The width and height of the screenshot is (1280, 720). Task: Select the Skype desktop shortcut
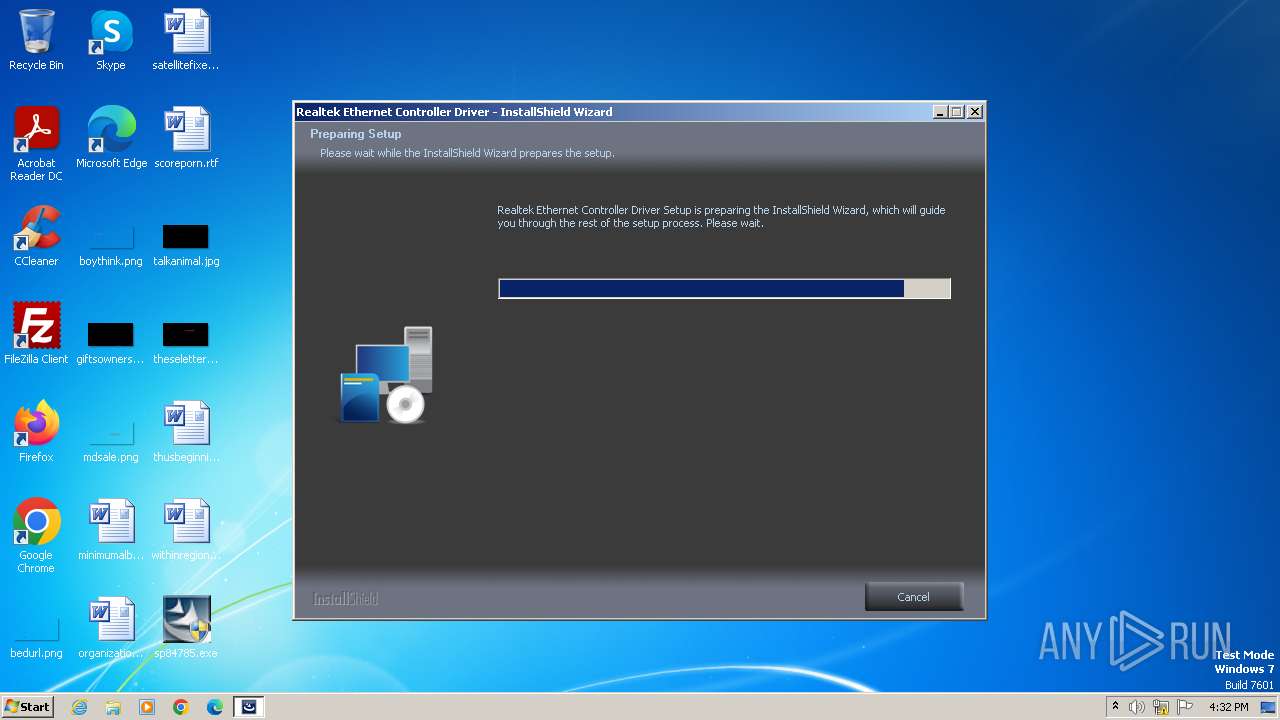pos(110,41)
